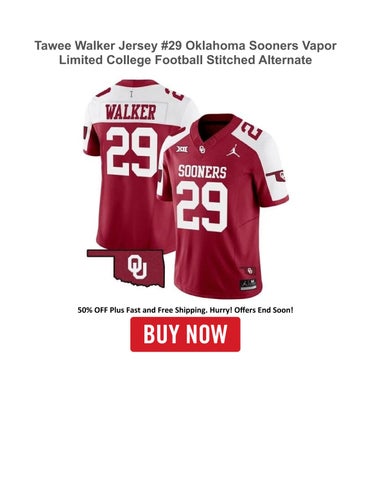Click the small OU logo at jersey collar
The image size is (371, 480).
click(202, 149)
